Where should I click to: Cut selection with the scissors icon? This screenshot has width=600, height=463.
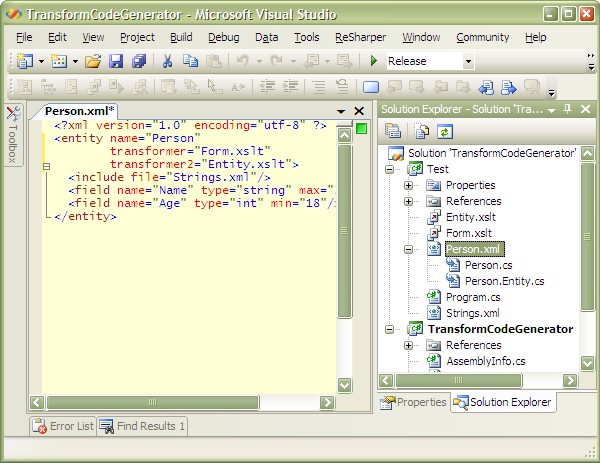(x=167, y=61)
